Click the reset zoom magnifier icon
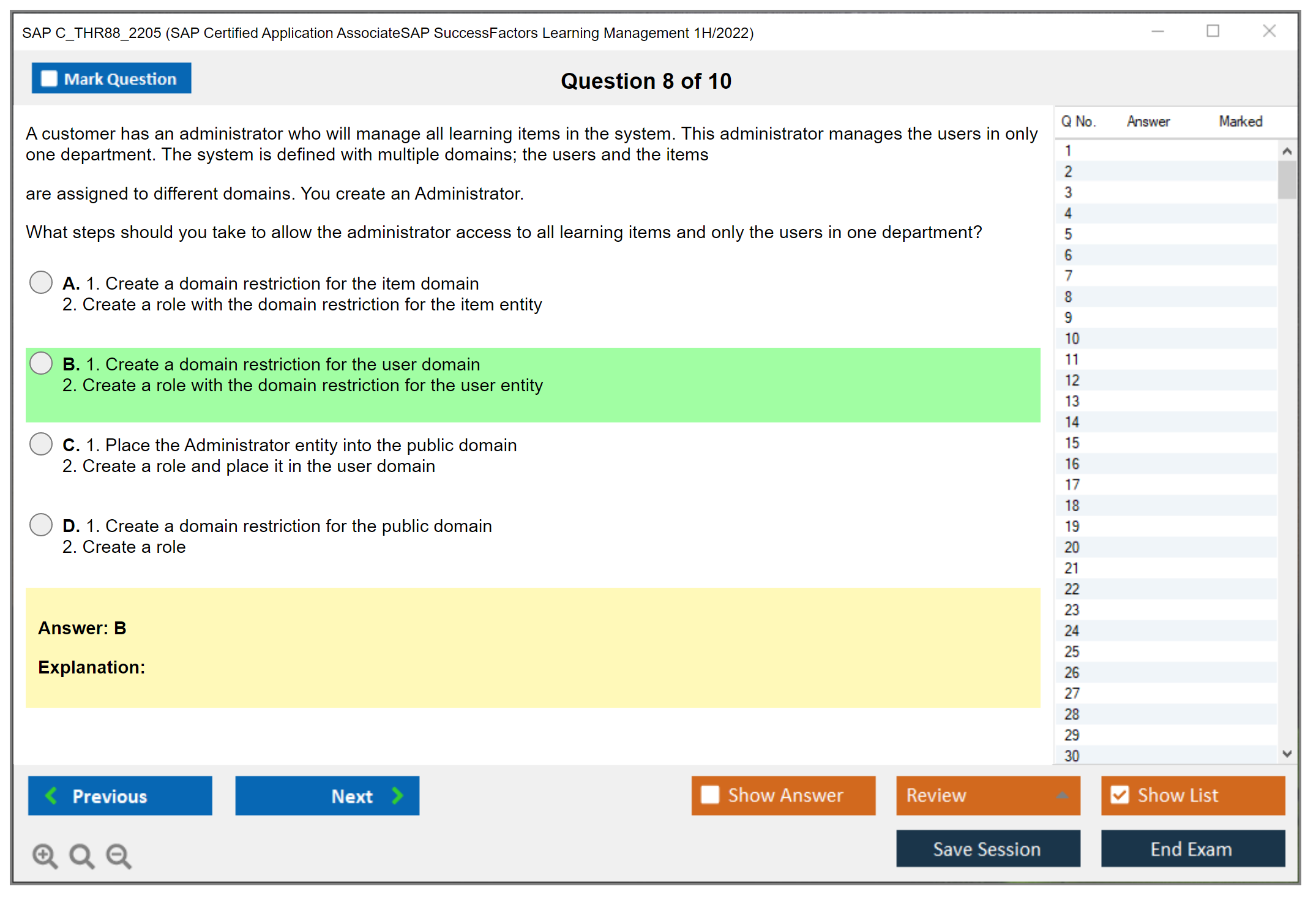 tap(81, 855)
